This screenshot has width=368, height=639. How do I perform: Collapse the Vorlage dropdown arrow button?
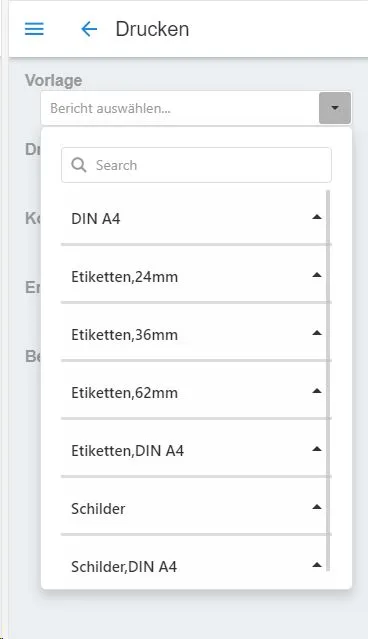[x=335, y=108]
